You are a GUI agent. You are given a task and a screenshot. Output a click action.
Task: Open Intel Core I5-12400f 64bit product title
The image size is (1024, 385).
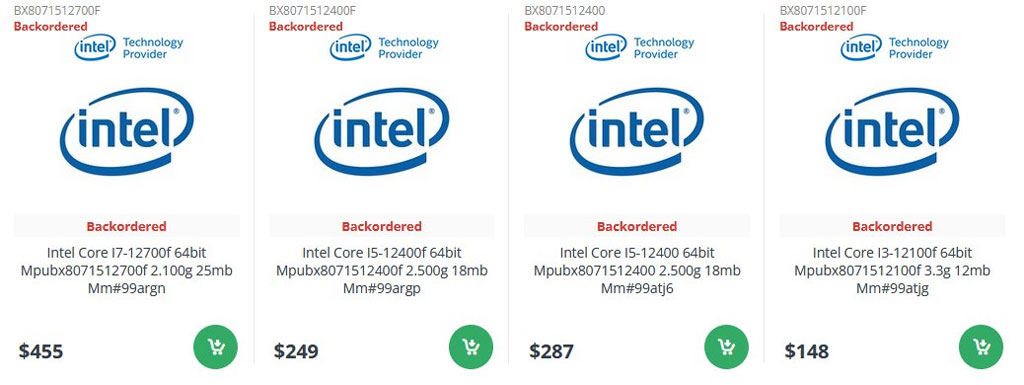(x=382, y=270)
